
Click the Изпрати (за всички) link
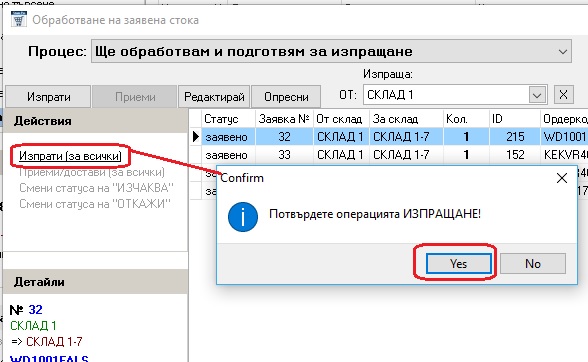[x=70, y=156]
